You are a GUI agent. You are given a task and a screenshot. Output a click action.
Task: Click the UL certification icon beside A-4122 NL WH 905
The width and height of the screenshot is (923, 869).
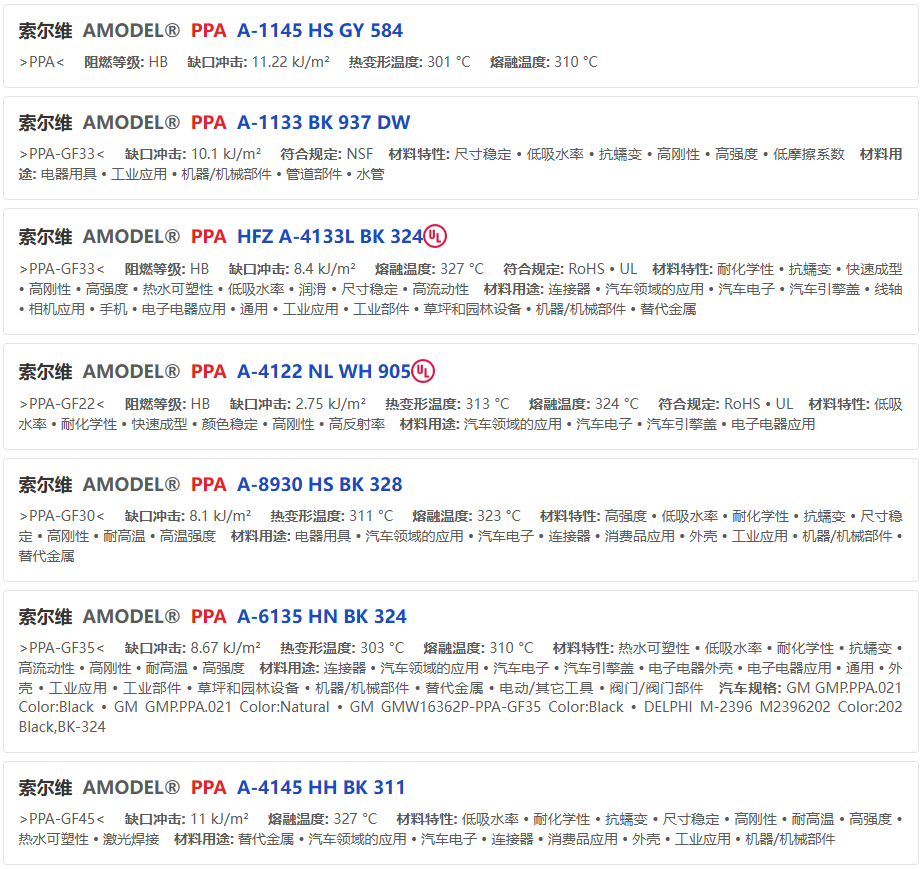click(423, 372)
